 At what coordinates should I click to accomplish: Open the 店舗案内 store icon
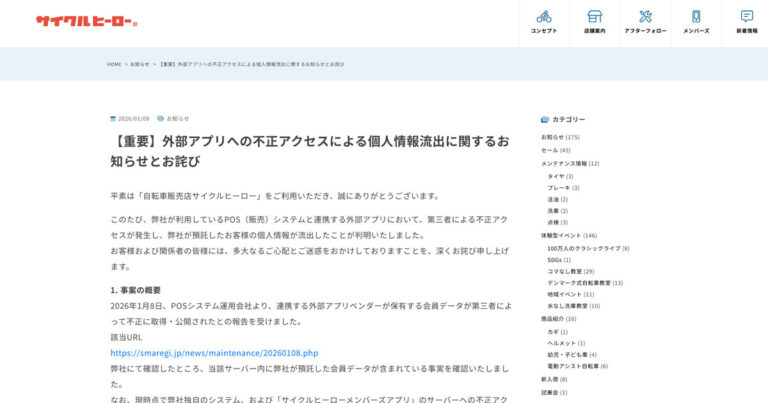pyautogui.click(x=594, y=17)
